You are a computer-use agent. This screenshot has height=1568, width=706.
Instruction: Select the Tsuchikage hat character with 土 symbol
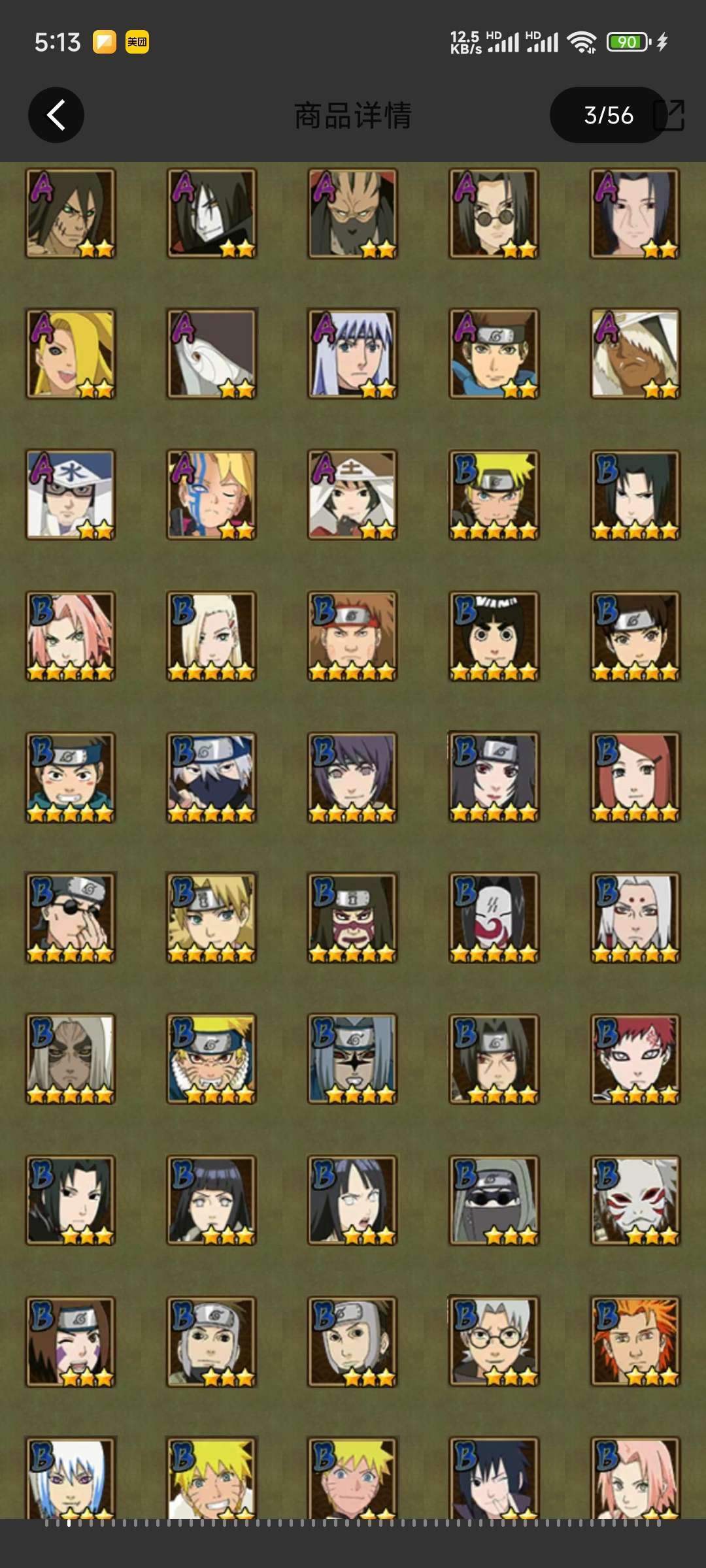pos(353,495)
